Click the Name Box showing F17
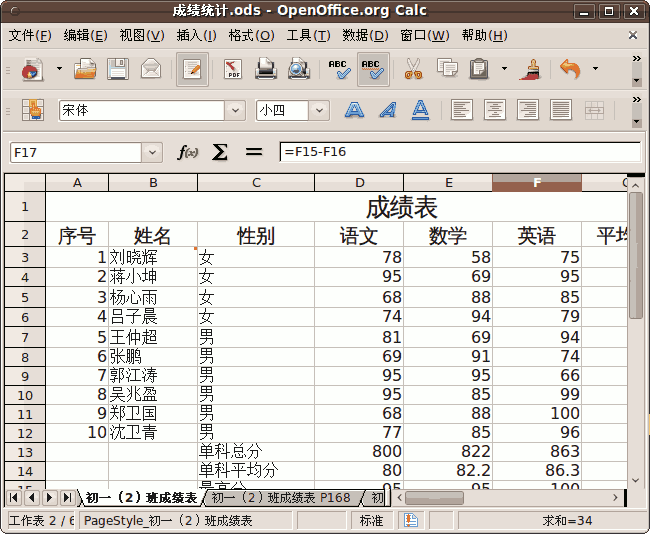 coord(75,153)
